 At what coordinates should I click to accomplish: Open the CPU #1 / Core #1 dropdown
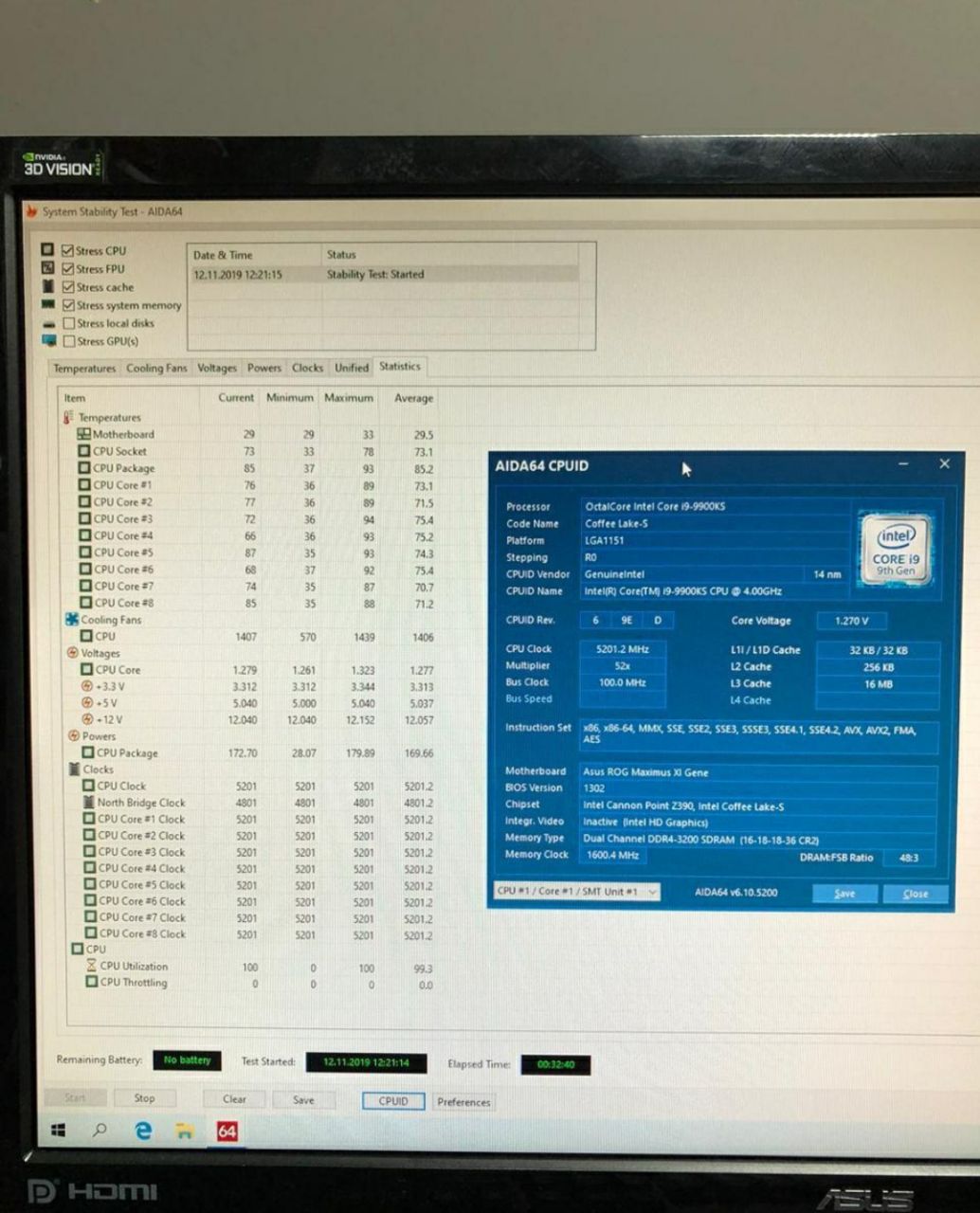pyautogui.click(x=577, y=892)
